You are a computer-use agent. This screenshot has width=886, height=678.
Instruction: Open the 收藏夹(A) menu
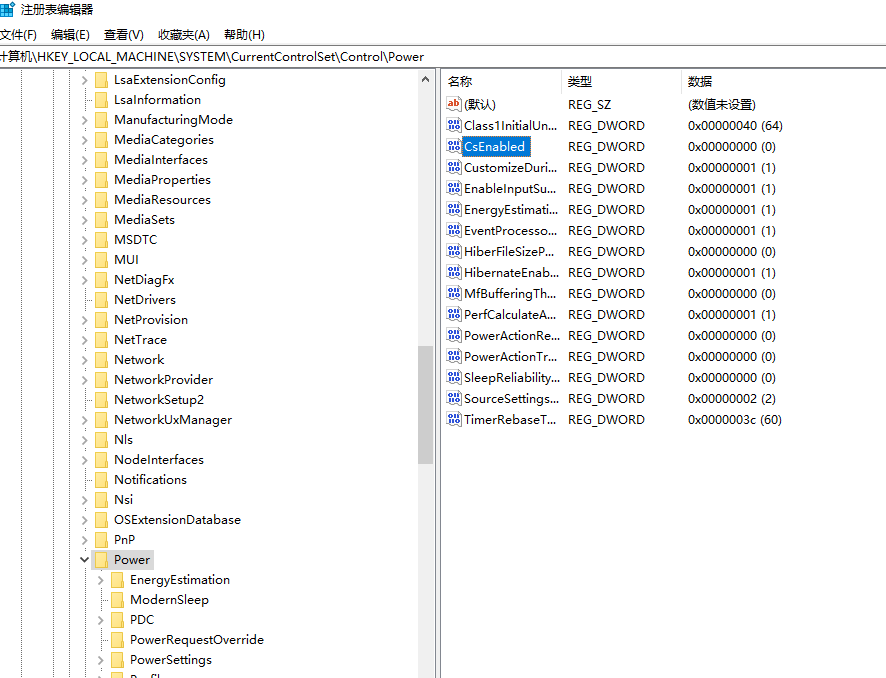point(184,34)
